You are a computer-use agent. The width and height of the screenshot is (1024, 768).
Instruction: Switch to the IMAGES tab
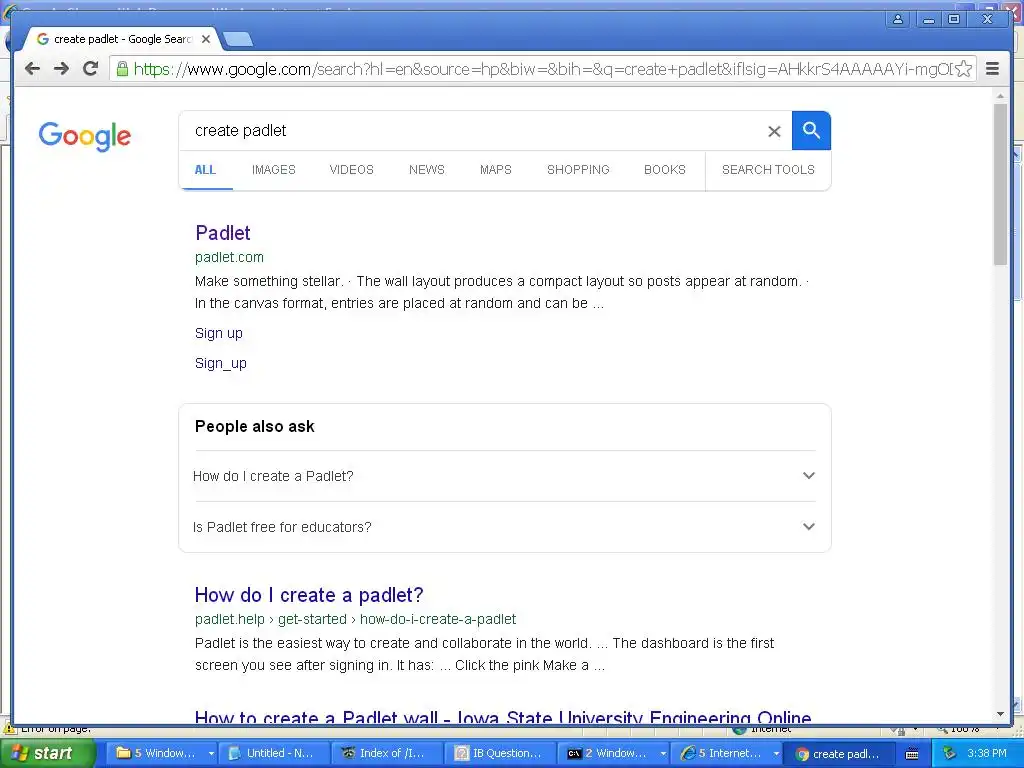[274, 170]
